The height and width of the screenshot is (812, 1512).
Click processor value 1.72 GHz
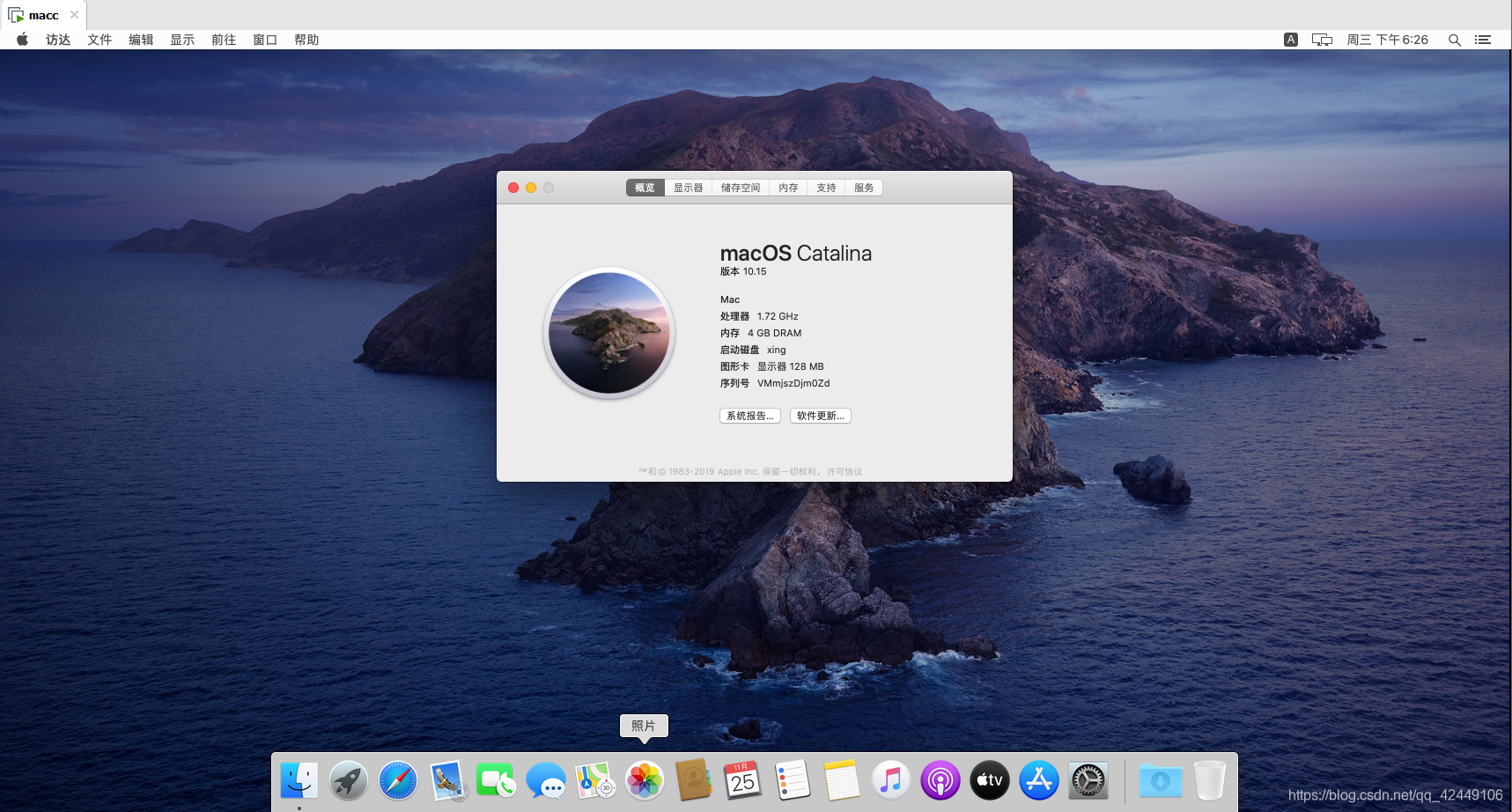[778, 316]
